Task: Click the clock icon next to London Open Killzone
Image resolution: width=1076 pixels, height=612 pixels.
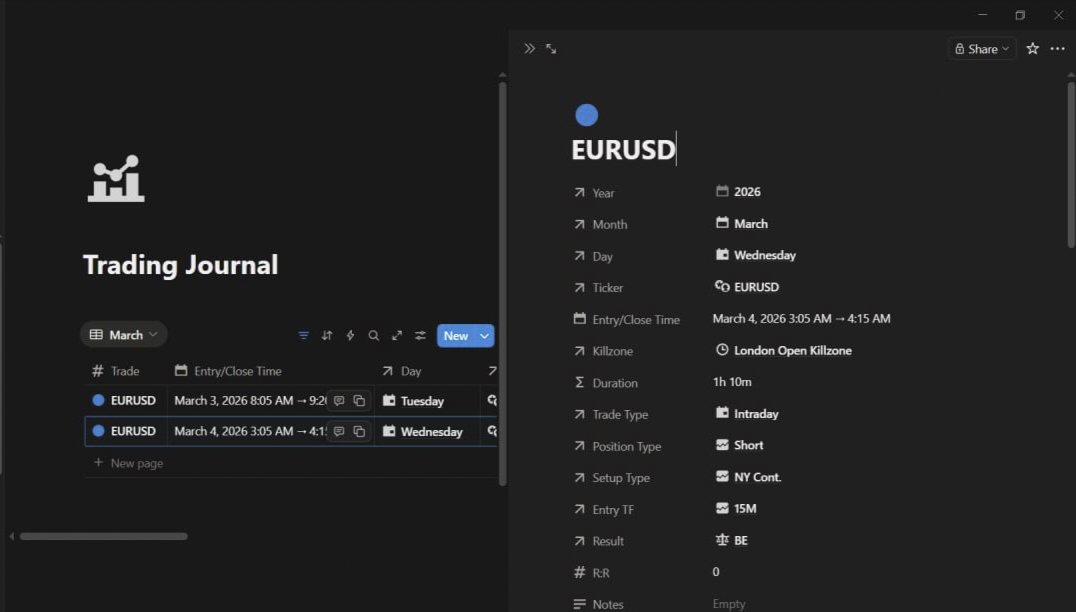Action: pos(722,350)
